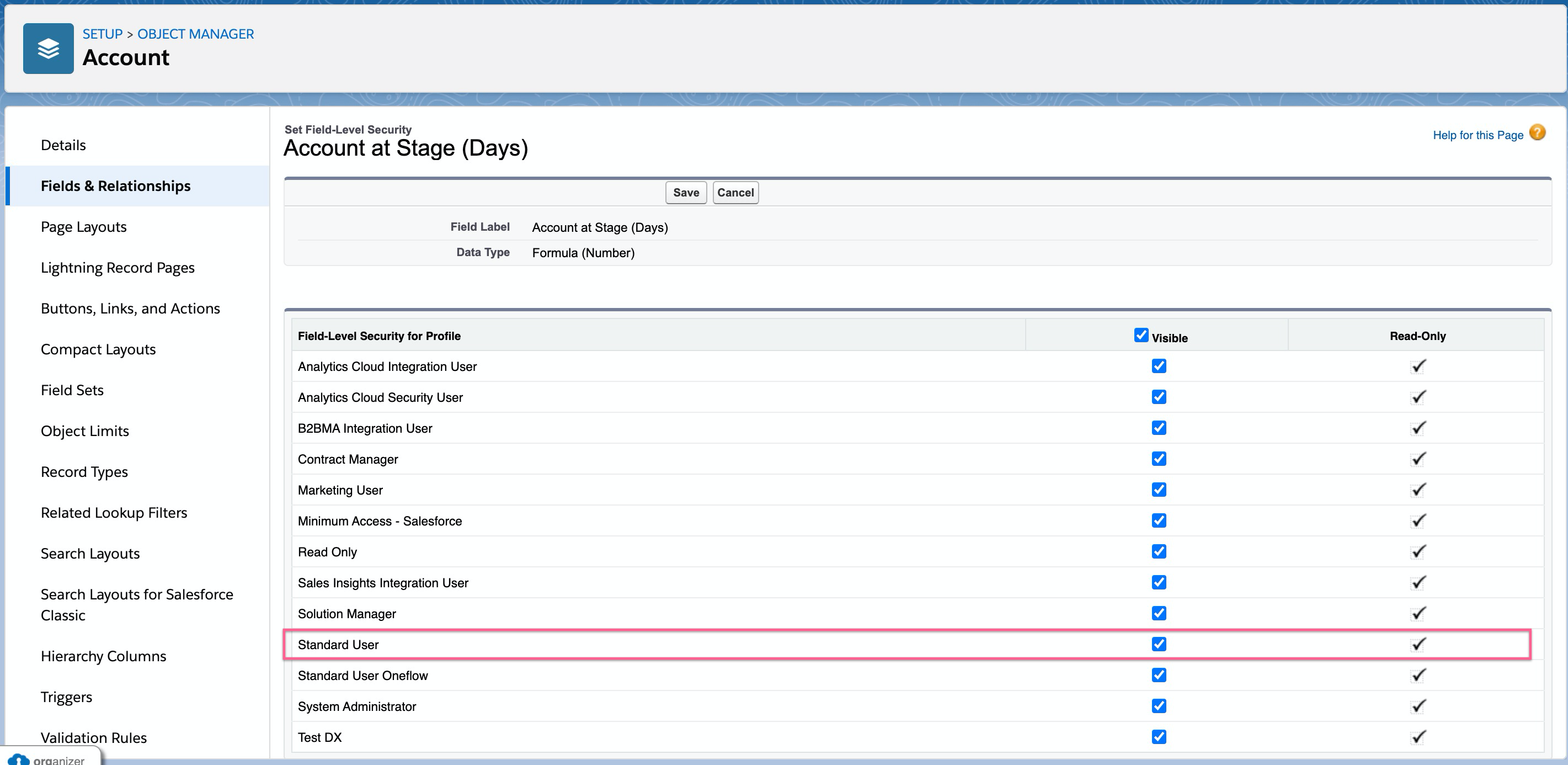Viewport: 1568px width, 765px height.
Task: Navigate to Object Manager breadcrumb link
Action: click(195, 34)
